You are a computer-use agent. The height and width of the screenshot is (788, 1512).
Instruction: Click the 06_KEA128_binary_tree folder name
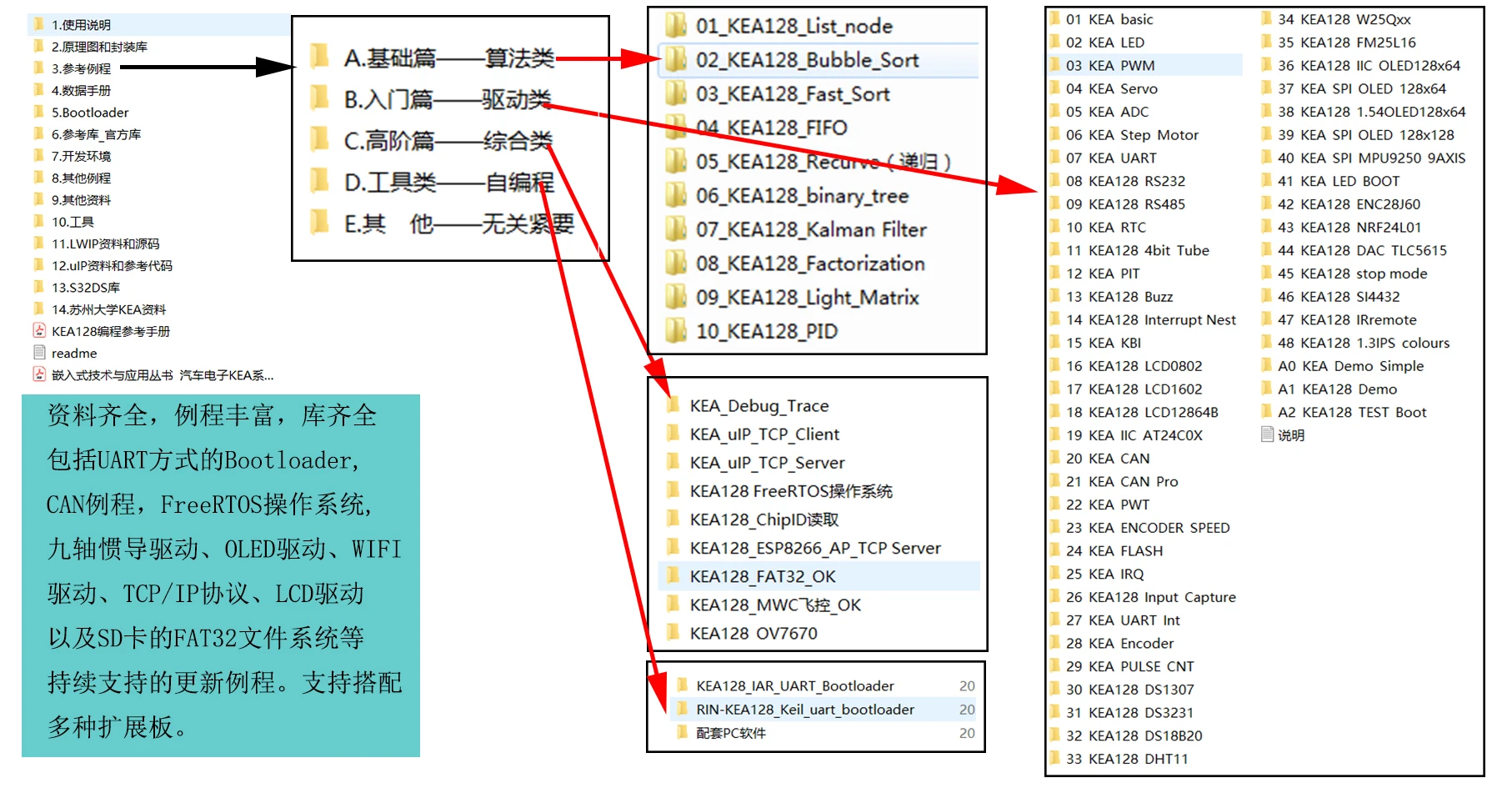[802, 196]
